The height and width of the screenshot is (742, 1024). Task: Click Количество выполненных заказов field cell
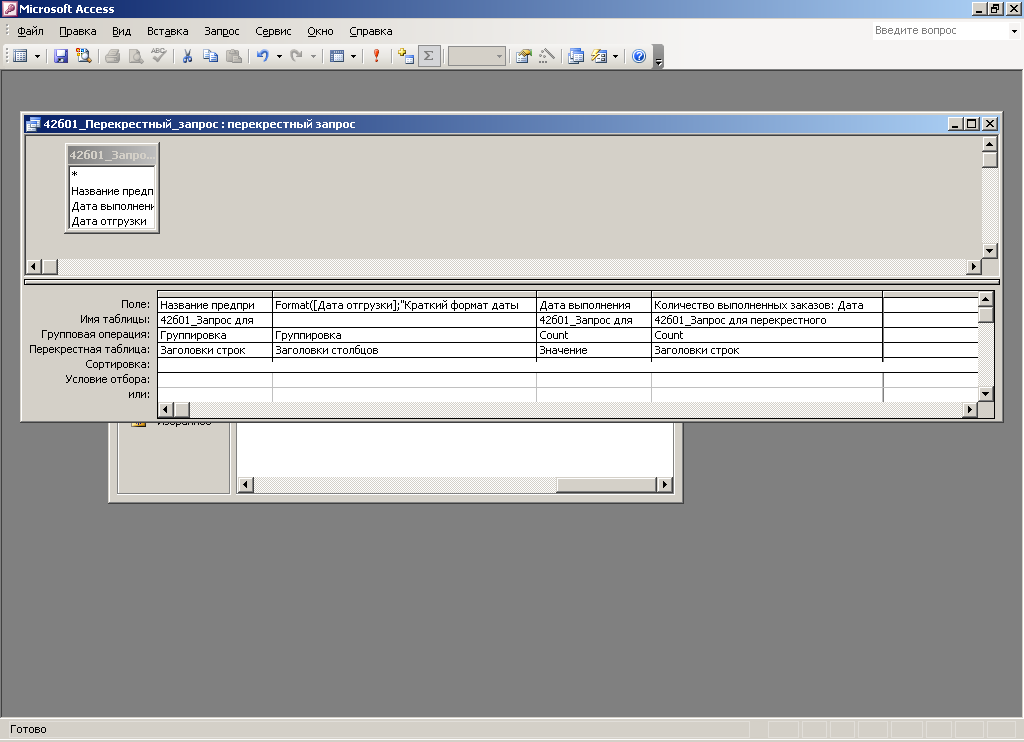click(x=767, y=305)
